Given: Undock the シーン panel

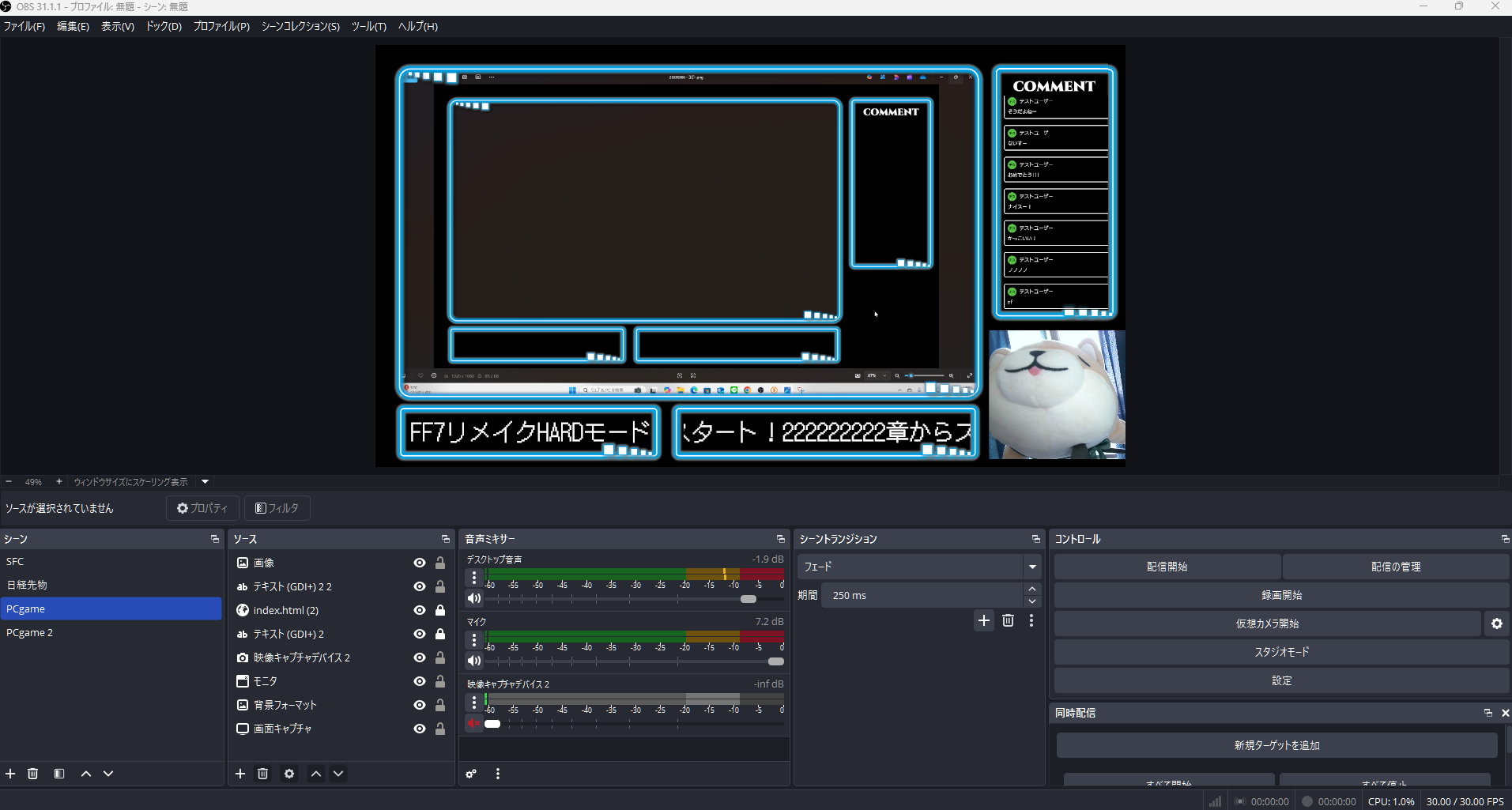Looking at the screenshot, I should tap(215, 539).
